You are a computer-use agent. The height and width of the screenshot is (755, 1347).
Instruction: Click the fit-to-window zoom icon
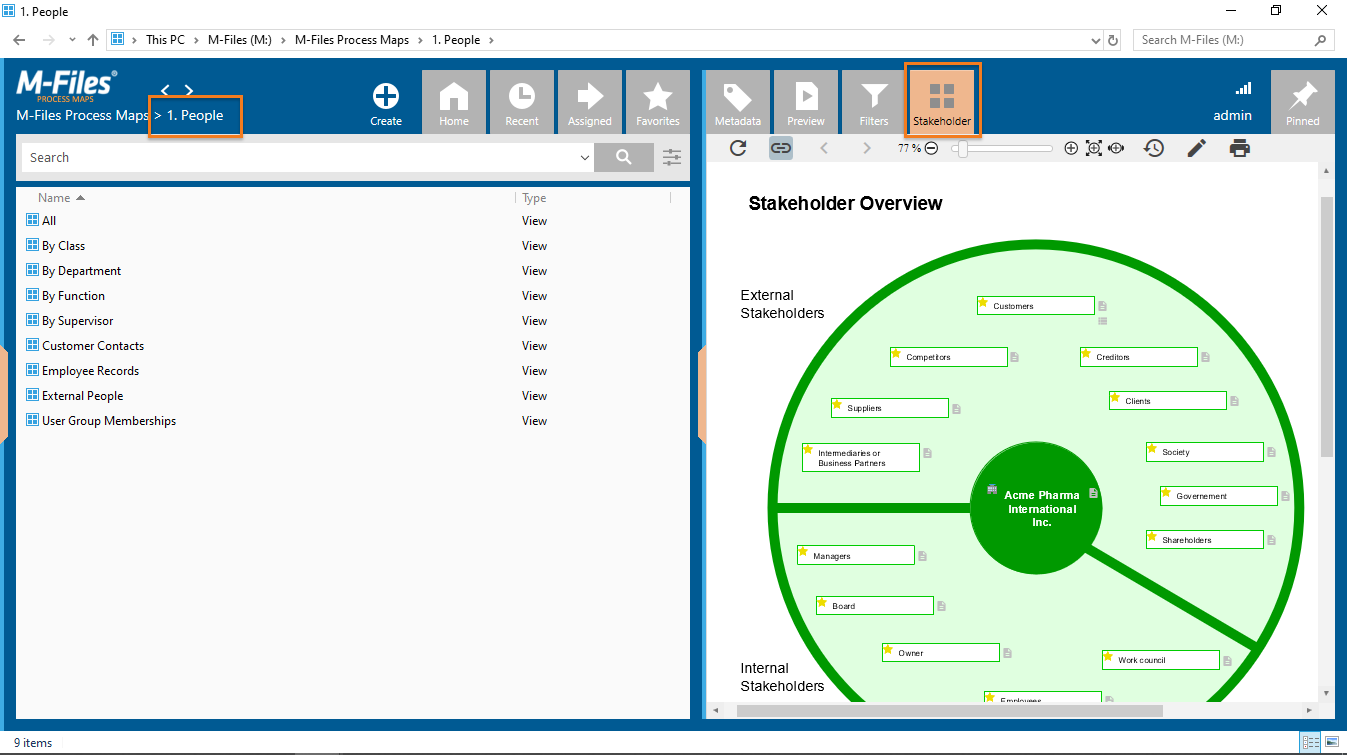[x=1094, y=148]
